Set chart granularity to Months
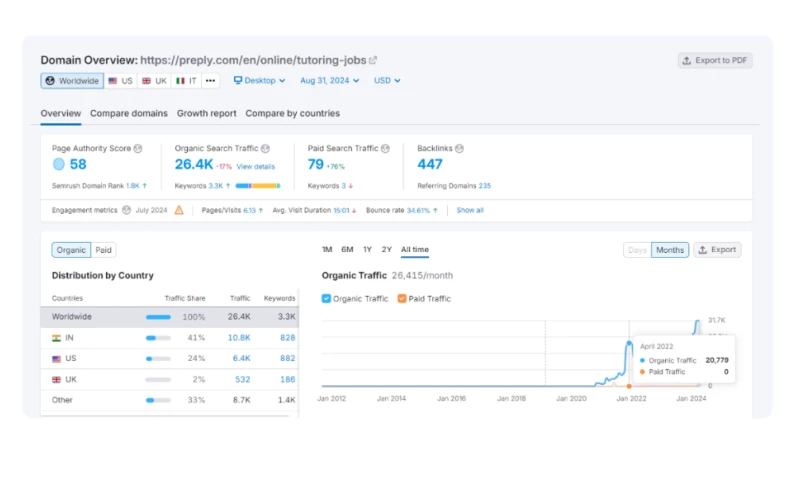800x480 pixels. click(670, 250)
